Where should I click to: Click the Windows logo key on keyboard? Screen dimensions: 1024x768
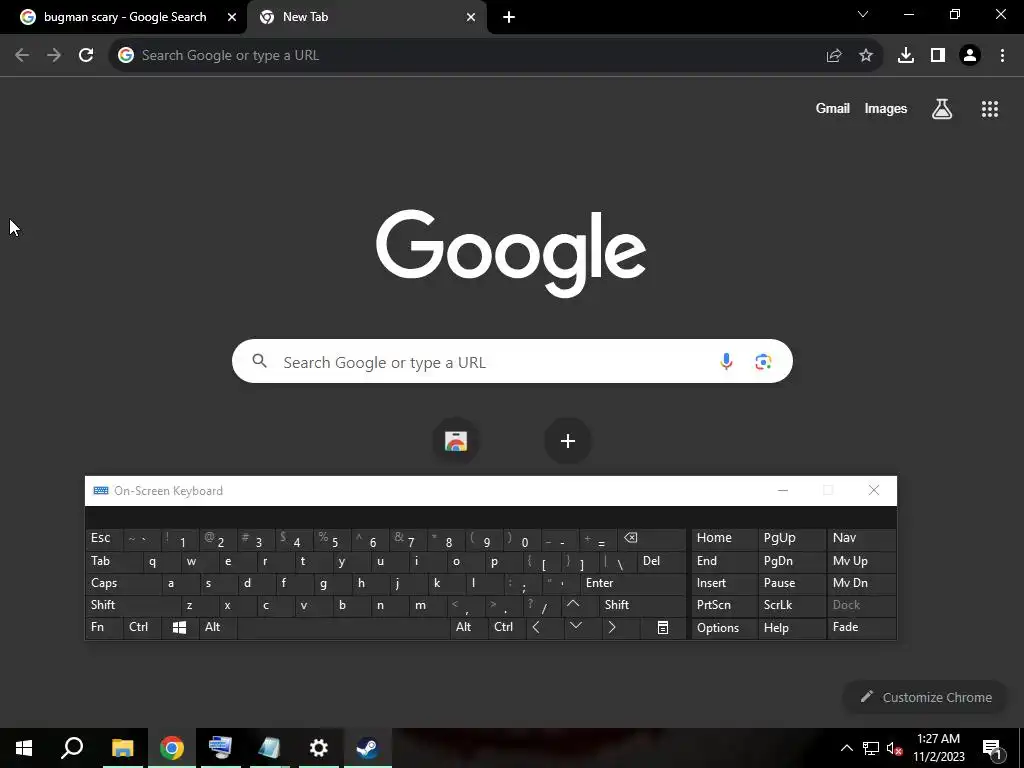click(180, 627)
